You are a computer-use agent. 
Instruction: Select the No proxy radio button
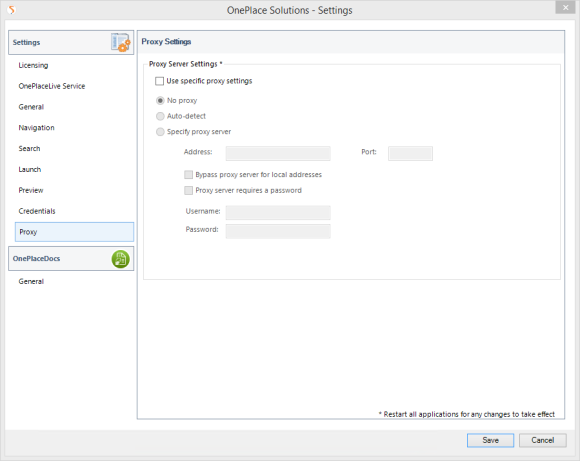[160, 101]
